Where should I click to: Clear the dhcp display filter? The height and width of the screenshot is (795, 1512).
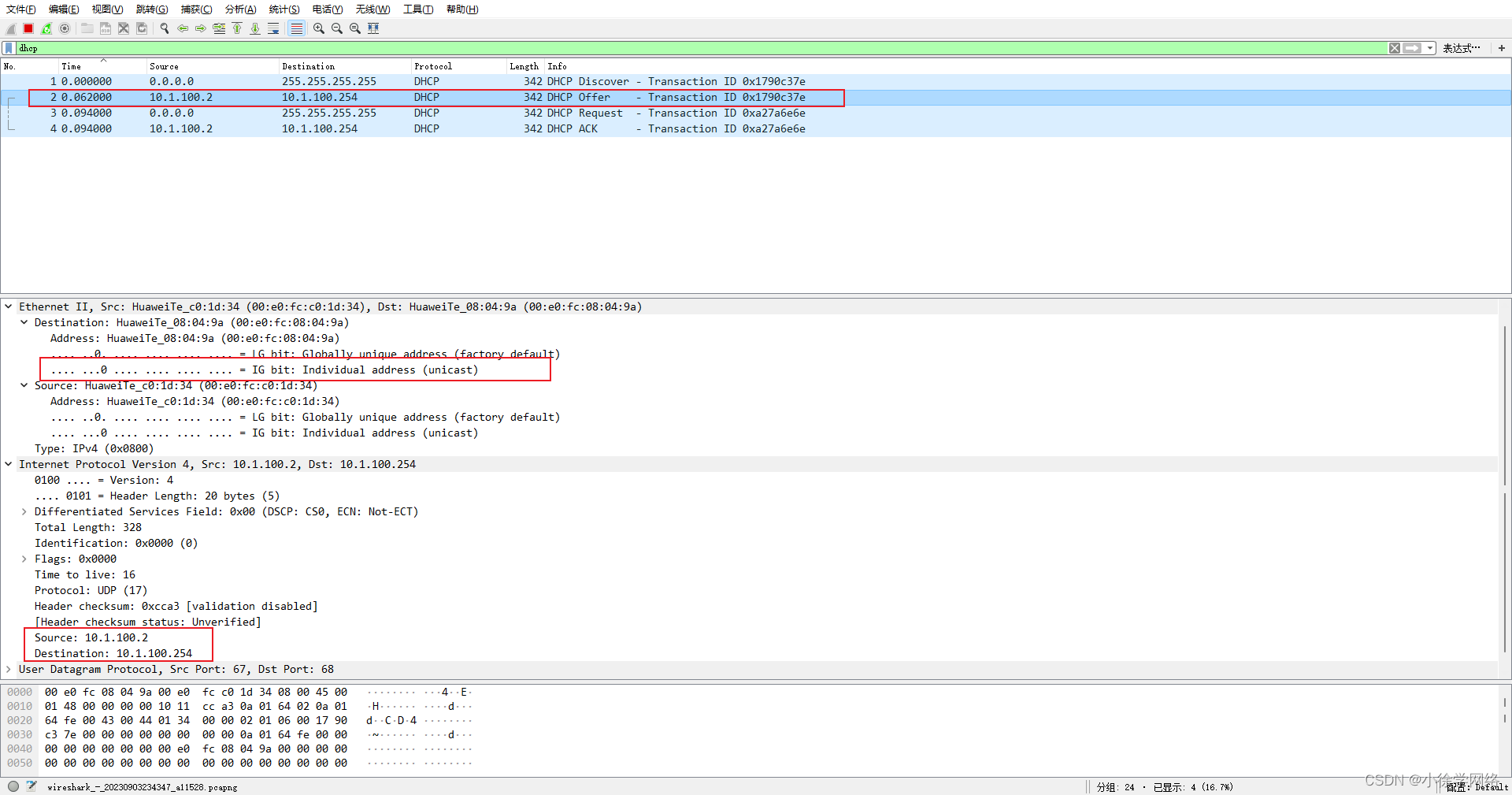[1395, 47]
